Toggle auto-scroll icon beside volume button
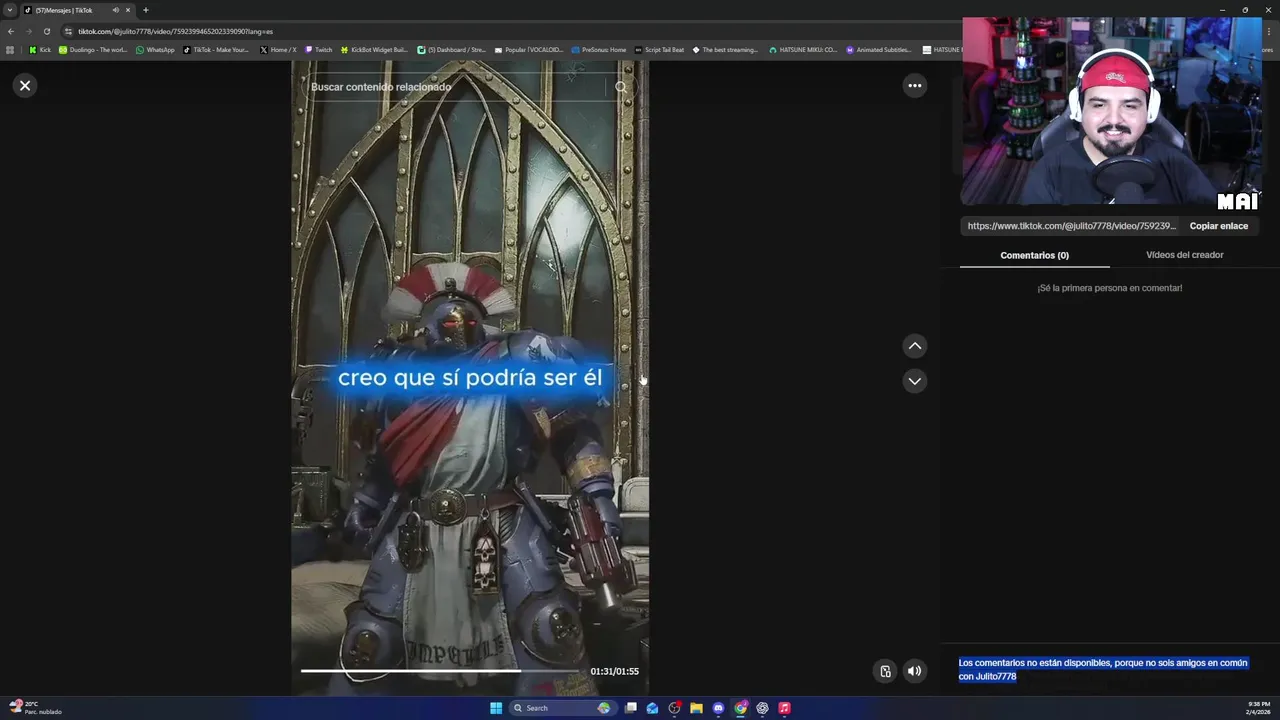Viewport: 1280px width, 720px height. (885, 671)
